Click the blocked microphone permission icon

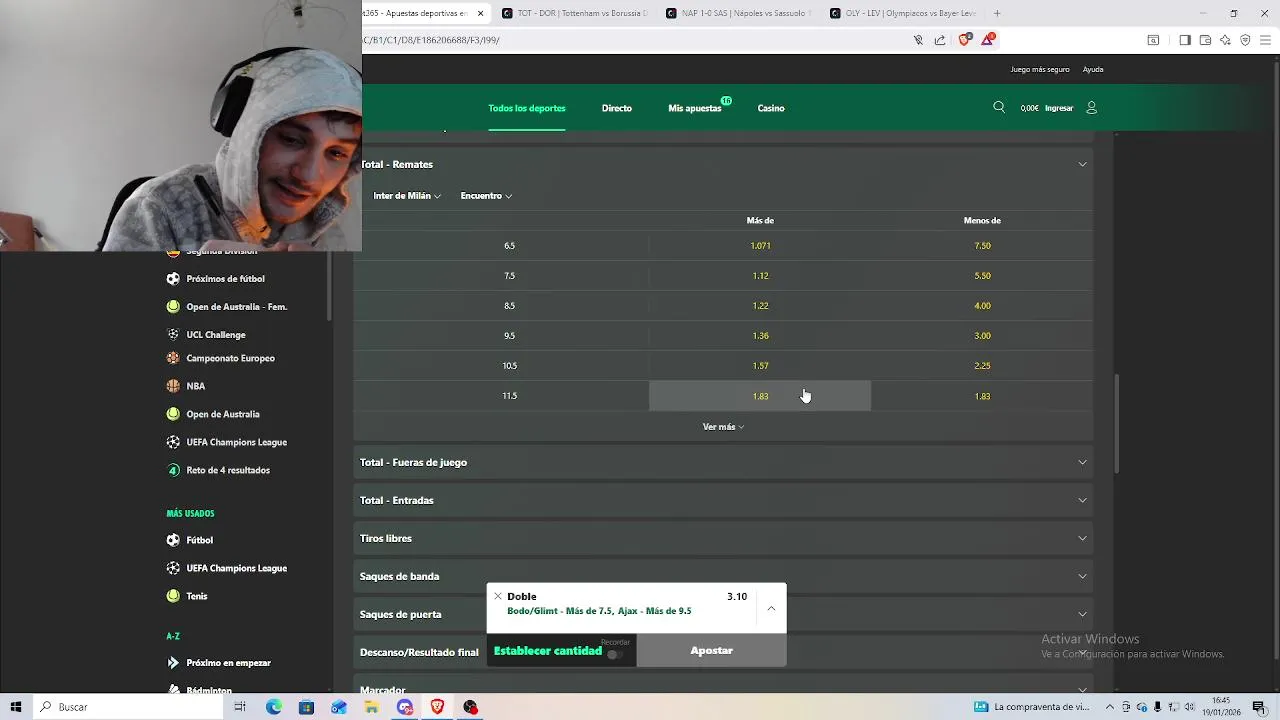(x=918, y=40)
